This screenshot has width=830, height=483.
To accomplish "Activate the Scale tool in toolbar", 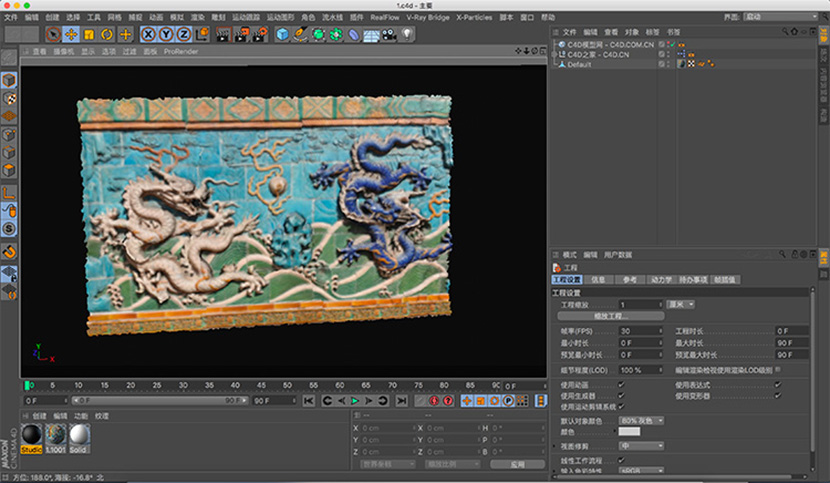I will click(x=89, y=34).
